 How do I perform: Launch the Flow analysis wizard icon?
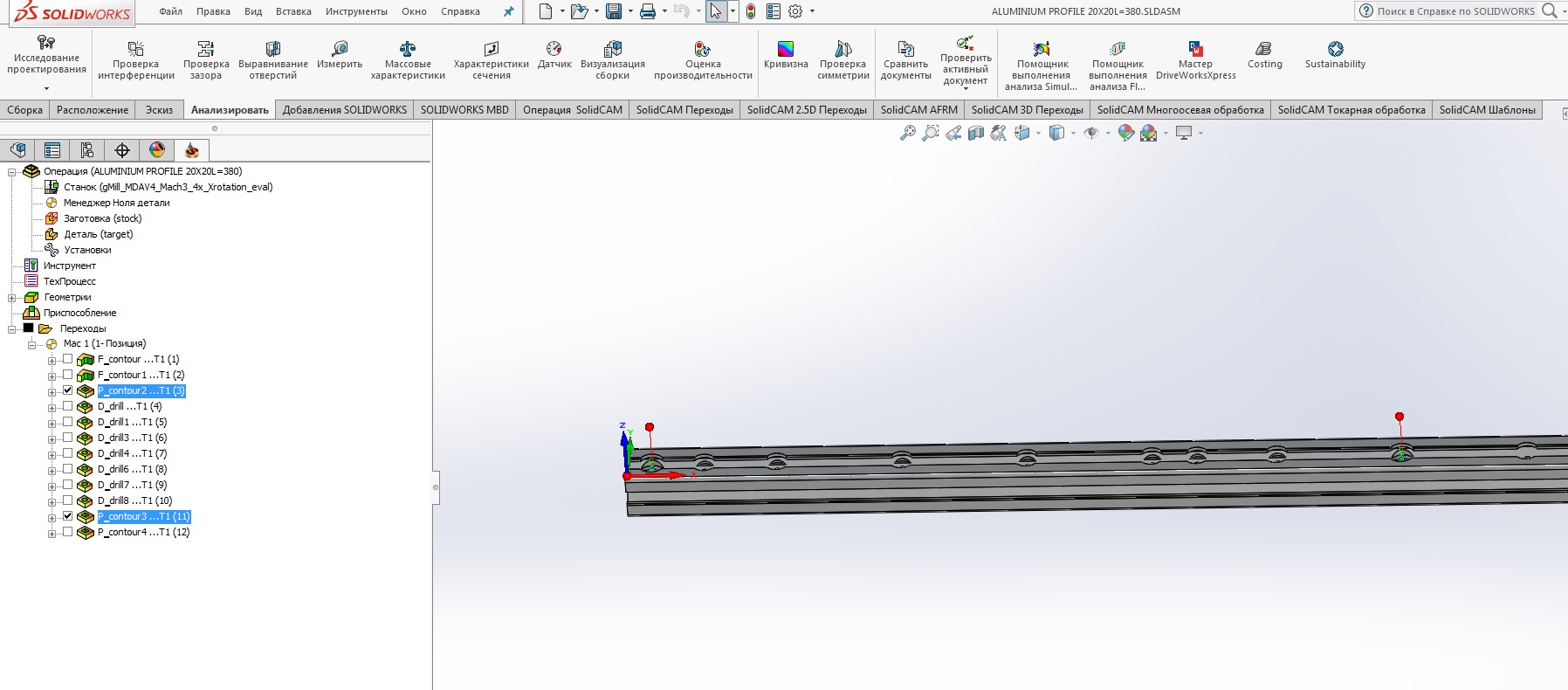(1118, 49)
